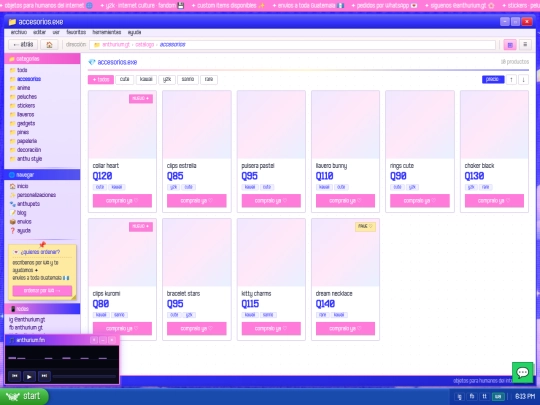Open the archivo menu
540x405 pixels.
click(x=19, y=32)
